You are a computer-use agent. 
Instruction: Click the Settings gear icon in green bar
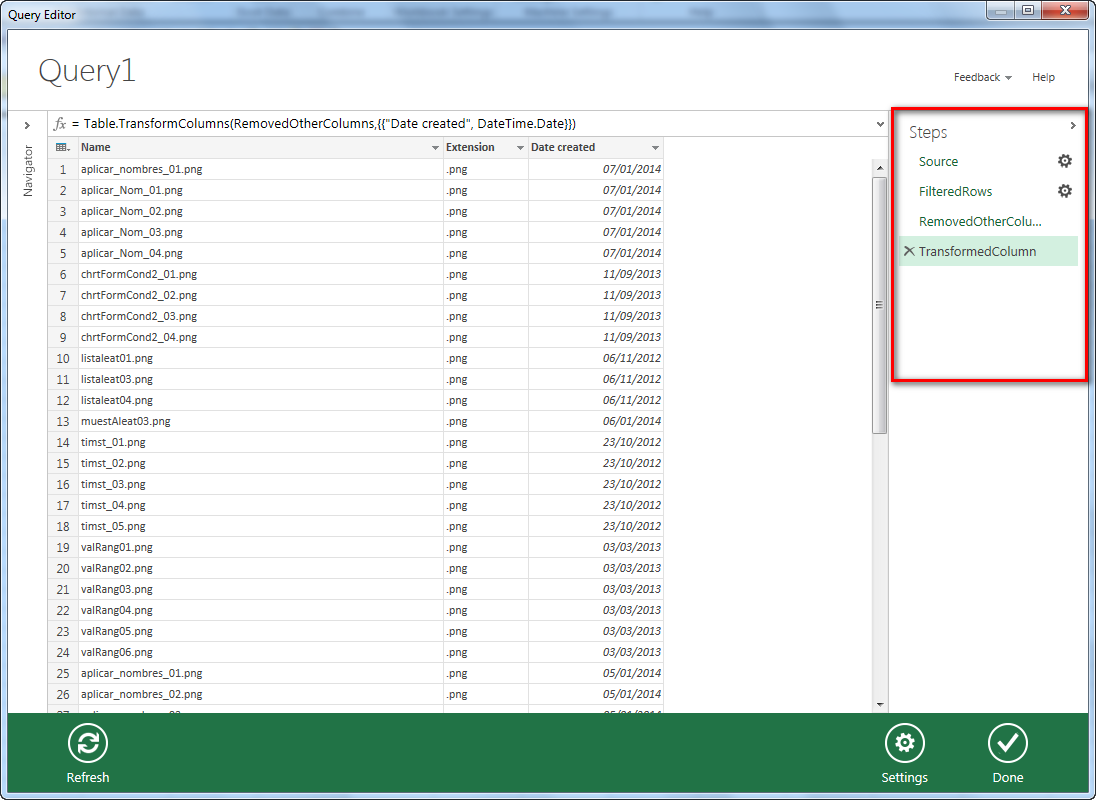coord(904,743)
